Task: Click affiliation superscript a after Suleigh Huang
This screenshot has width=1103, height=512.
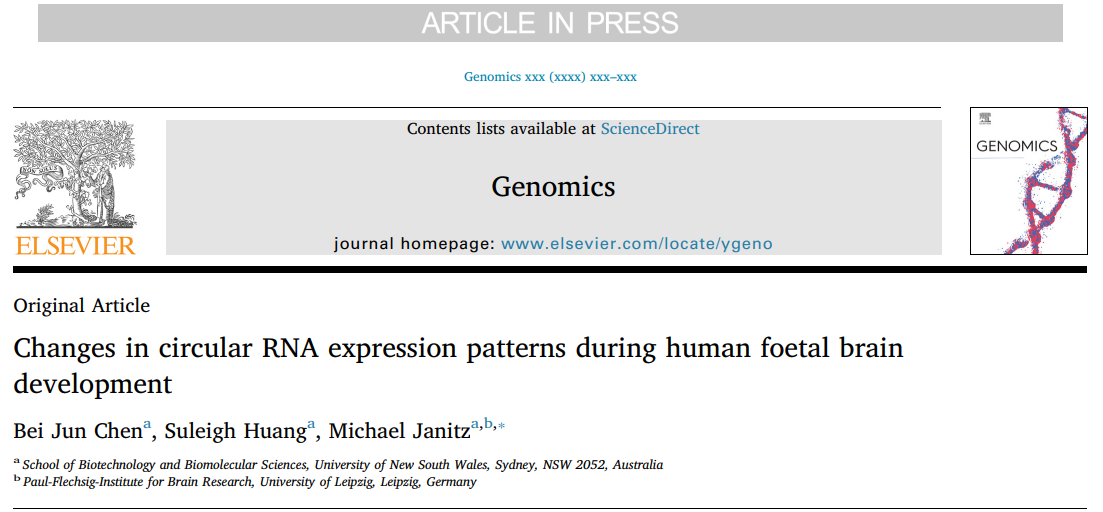Action: tap(312, 424)
